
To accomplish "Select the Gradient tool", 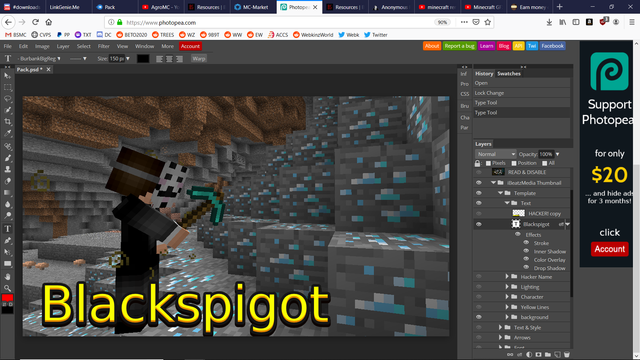I will point(7,192).
